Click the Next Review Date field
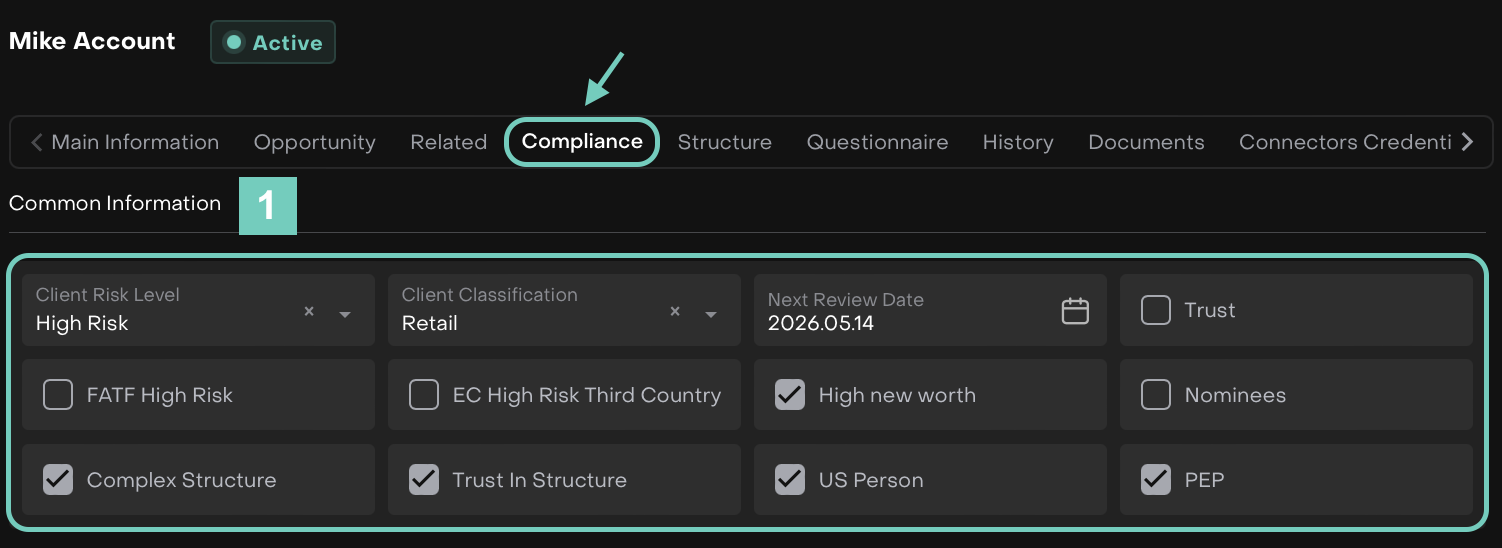The image size is (1502, 548). (900, 311)
